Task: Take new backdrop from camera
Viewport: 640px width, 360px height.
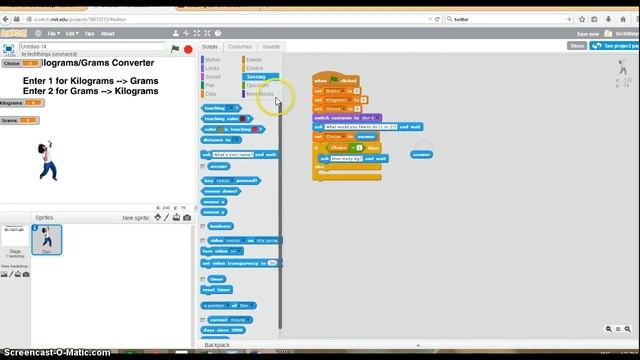Action: (x=26, y=274)
